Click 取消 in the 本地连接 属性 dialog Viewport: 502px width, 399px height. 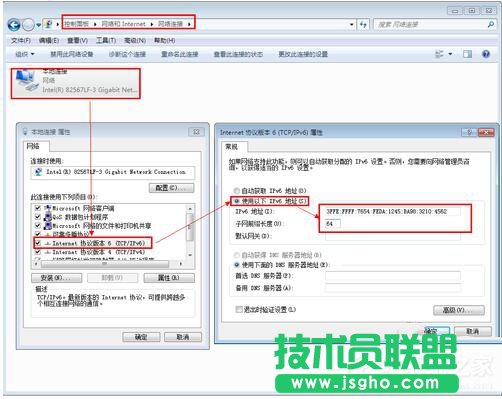183,337
